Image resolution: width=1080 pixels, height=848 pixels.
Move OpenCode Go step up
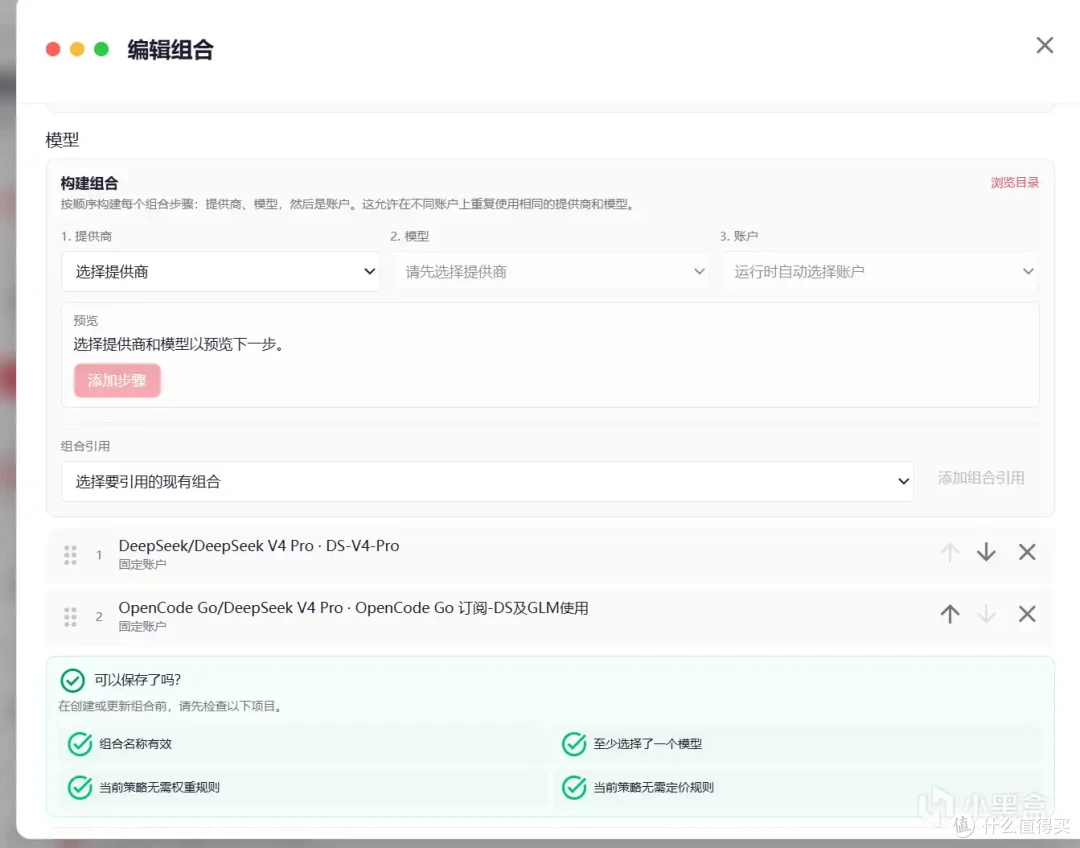950,614
